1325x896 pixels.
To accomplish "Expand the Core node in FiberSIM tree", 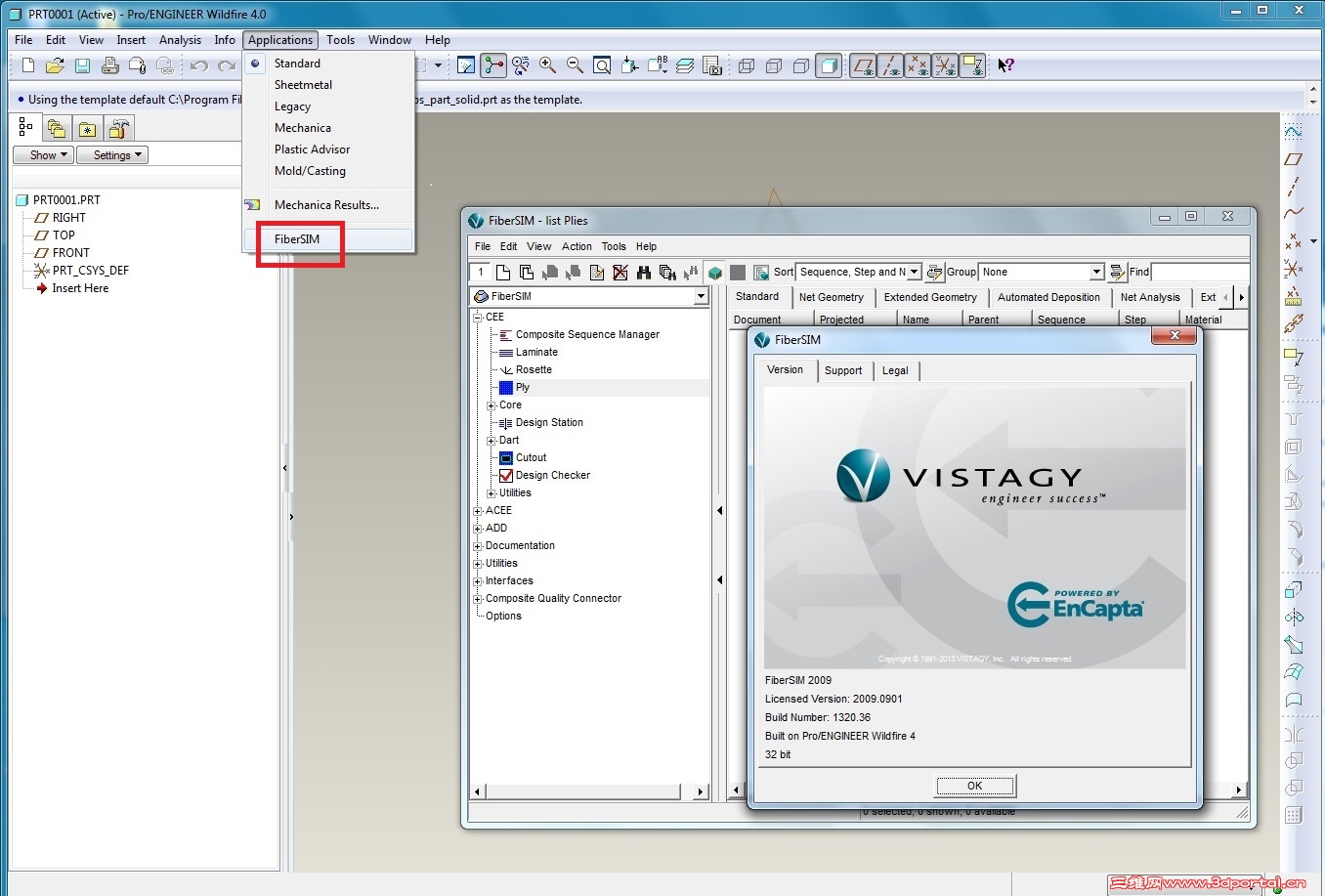I will [x=491, y=405].
